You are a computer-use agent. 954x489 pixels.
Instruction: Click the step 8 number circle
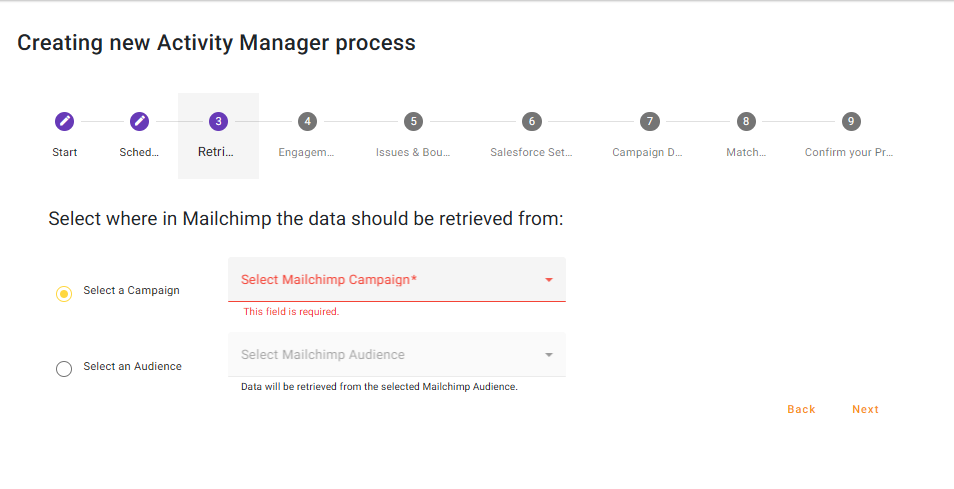click(x=746, y=121)
